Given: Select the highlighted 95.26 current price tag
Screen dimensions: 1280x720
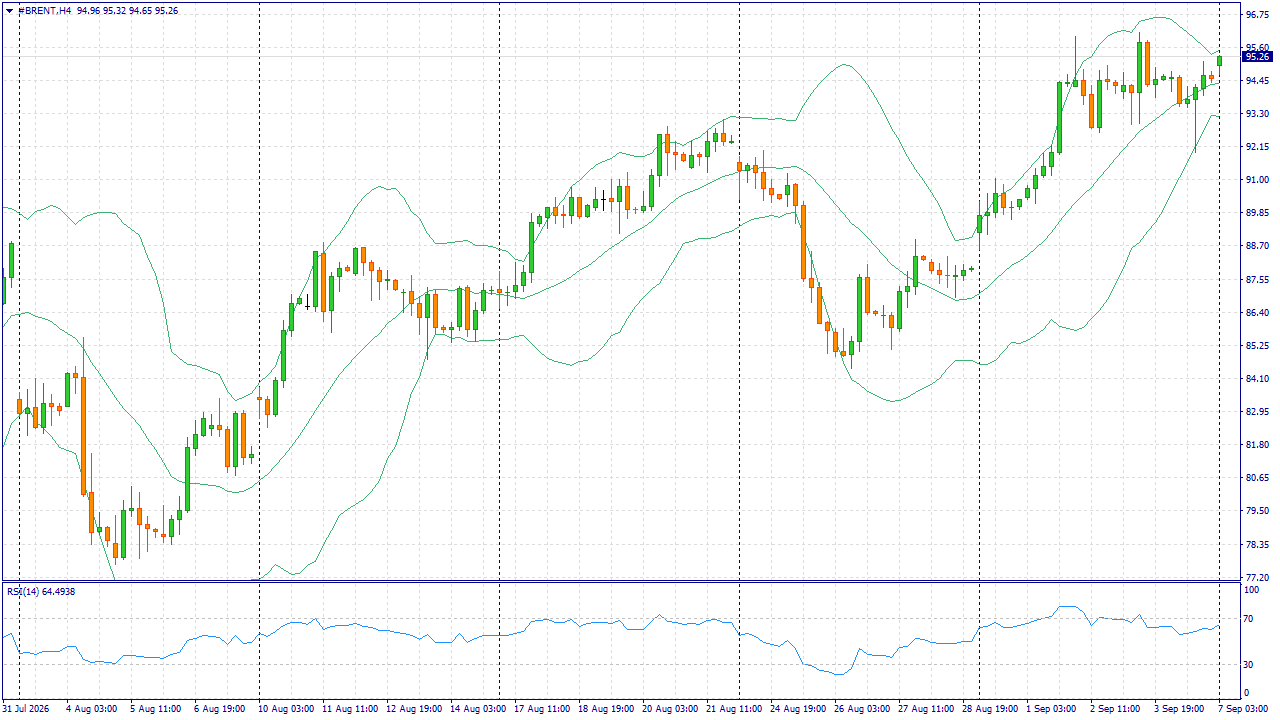Looking at the screenshot, I should 1257,57.
